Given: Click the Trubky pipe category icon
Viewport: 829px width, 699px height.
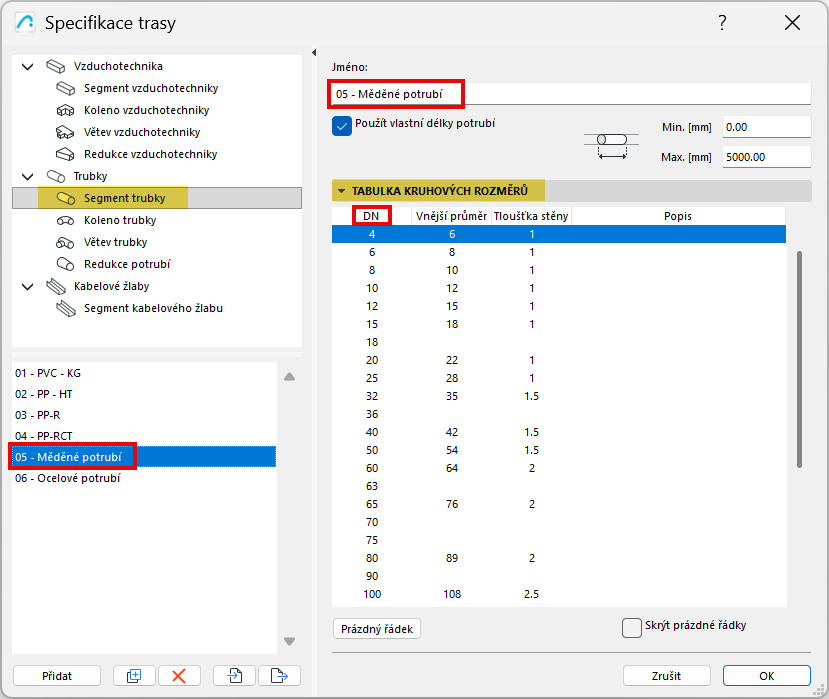Looking at the screenshot, I should pyautogui.click(x=56, y=176).
